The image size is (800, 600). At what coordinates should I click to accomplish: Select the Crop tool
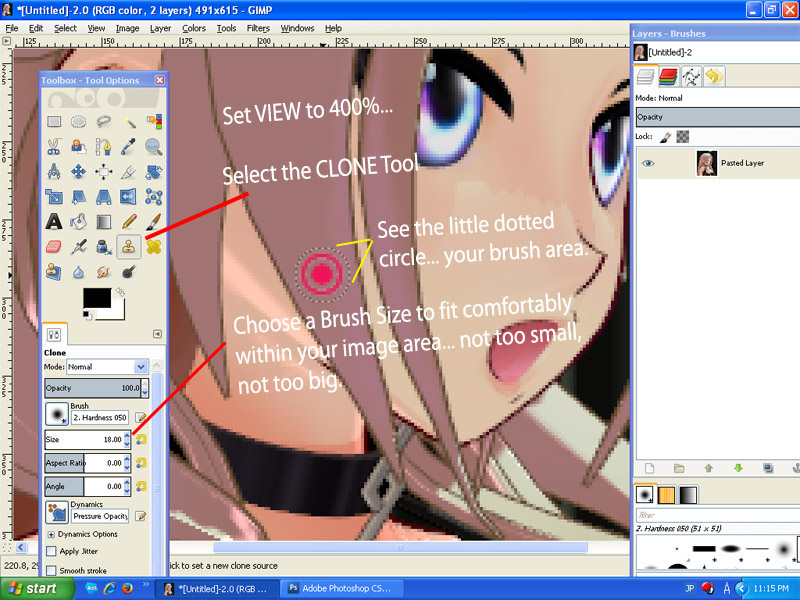coord(129,172)
